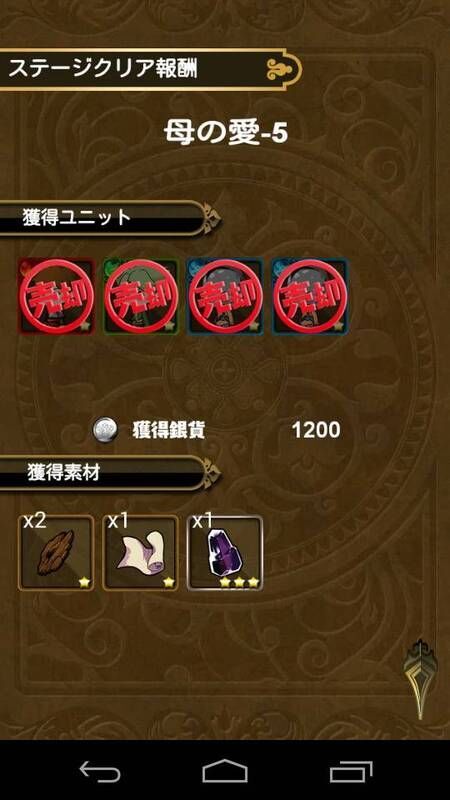Click the flourish ending the 獲得素材 banner
The height and width of the screenshot is (800, 450).
[211, 473]
